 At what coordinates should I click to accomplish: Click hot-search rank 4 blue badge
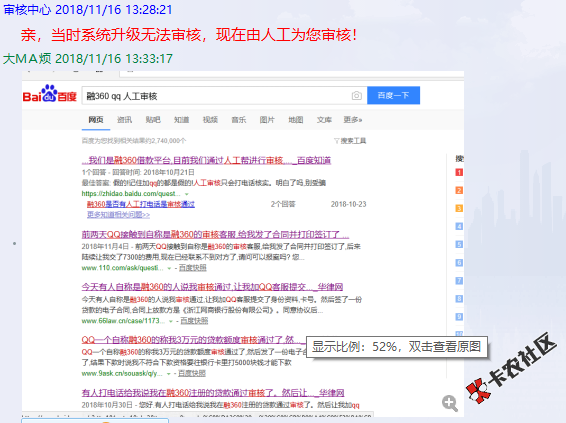click(459, 227)
